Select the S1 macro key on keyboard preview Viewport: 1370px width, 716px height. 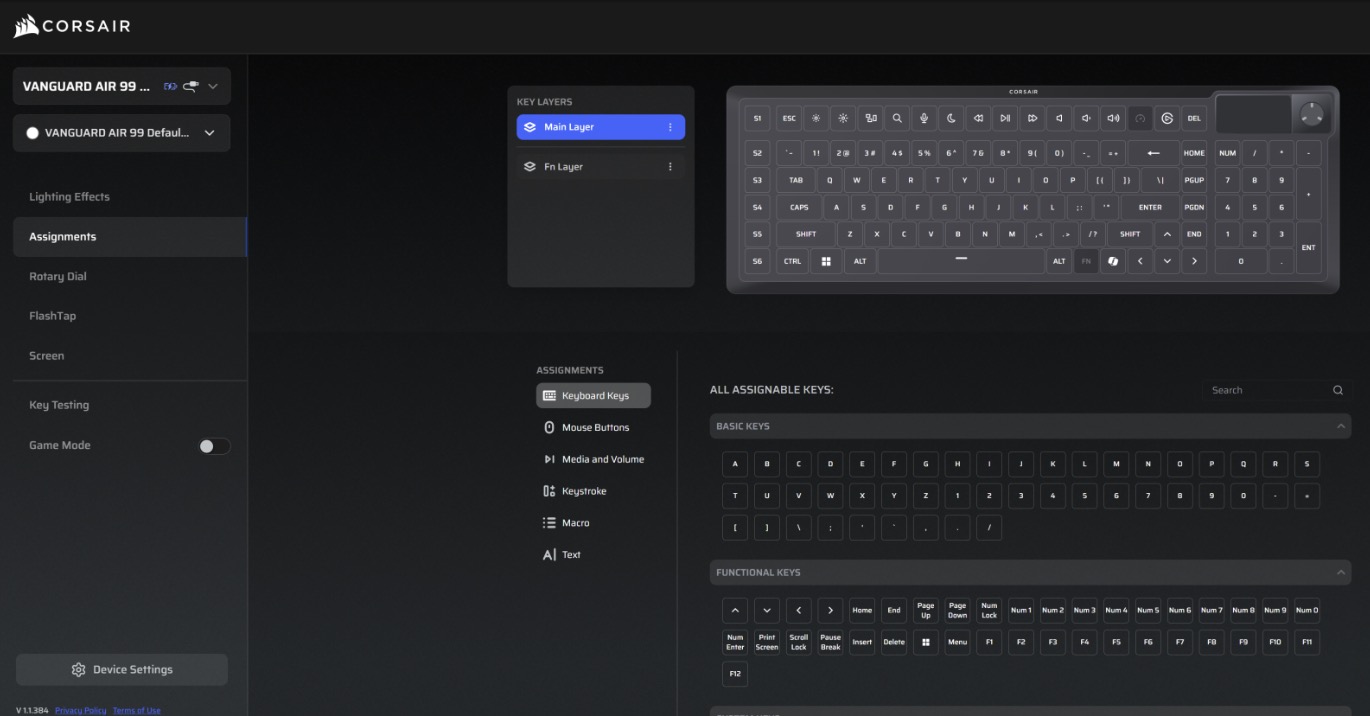coord(757,118)
